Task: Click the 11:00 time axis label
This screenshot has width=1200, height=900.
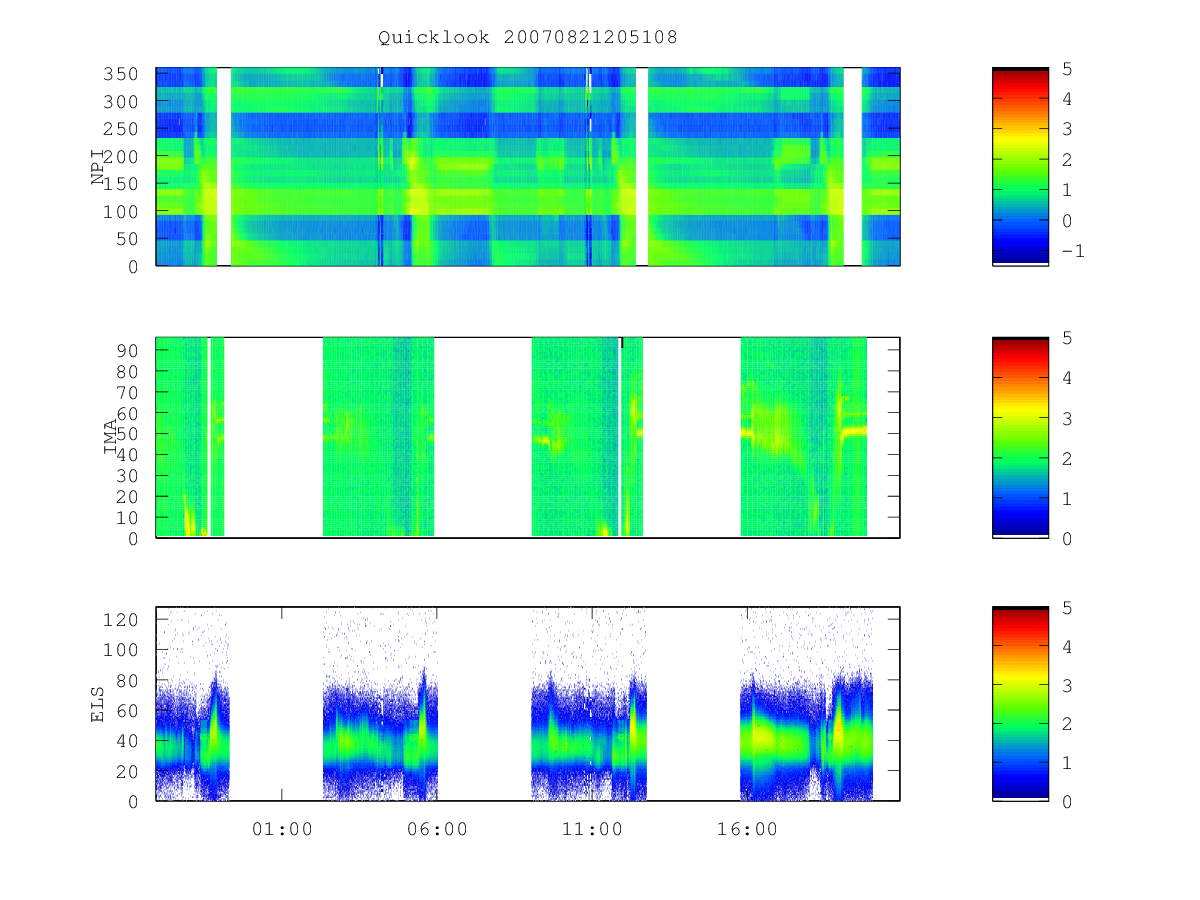Action: pyautogui.click(x=592, y=829)
